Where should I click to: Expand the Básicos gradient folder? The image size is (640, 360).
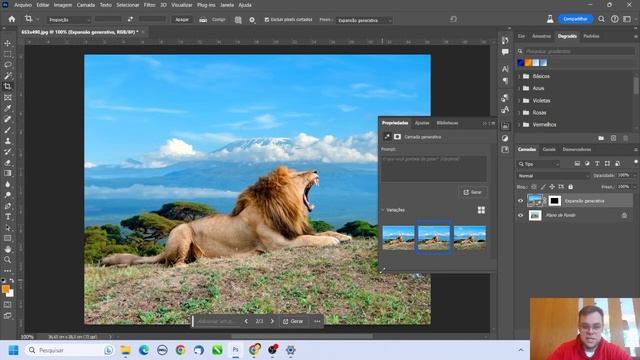click(519, 76)
